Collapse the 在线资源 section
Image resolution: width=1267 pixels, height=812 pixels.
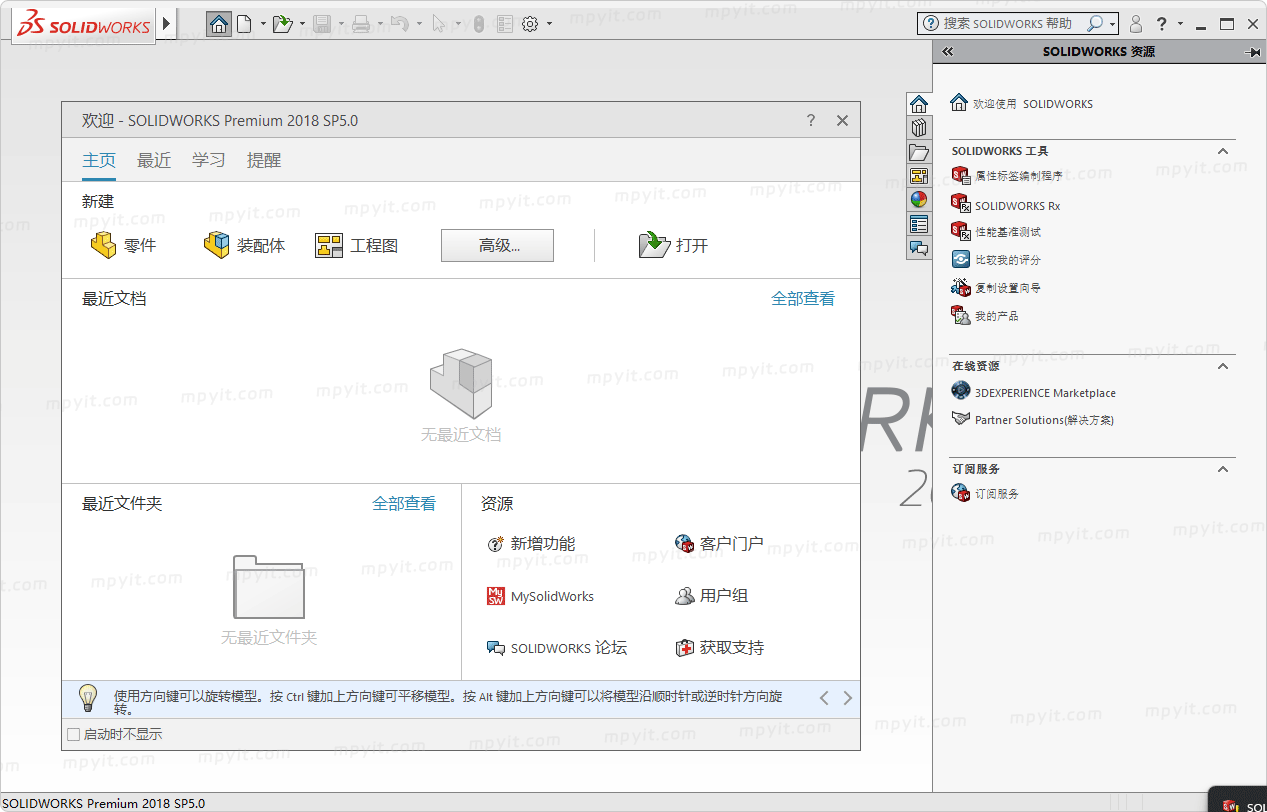1222,366
